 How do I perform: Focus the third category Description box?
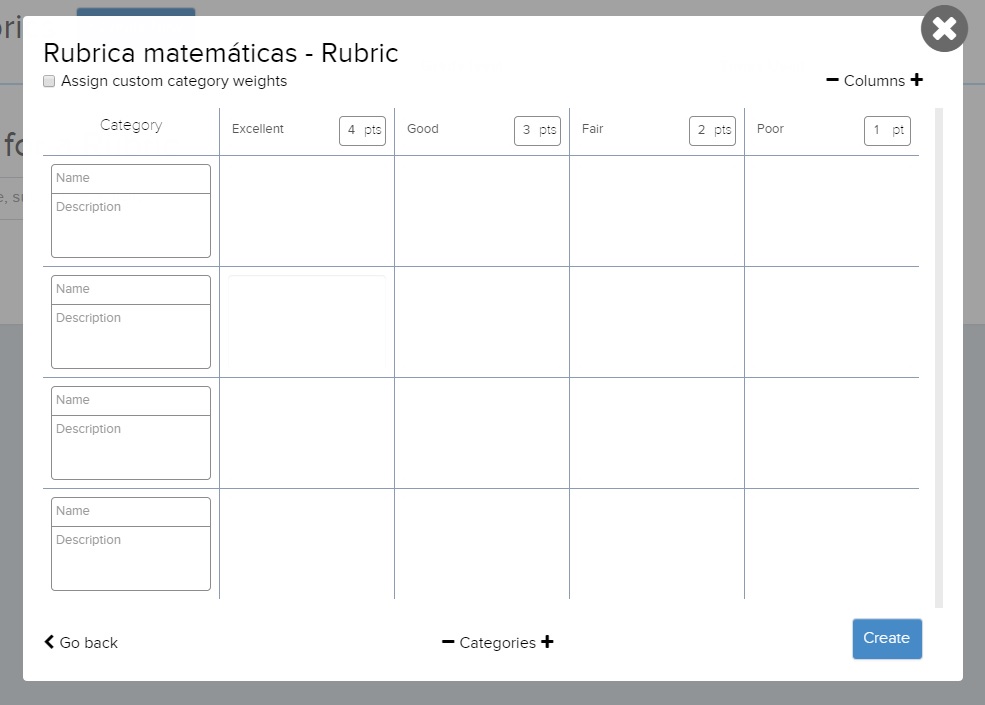(131, 447)
